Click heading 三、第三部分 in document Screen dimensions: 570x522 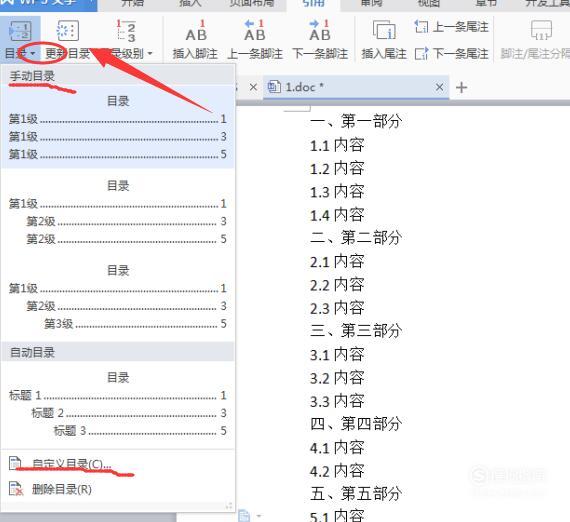[356, 331]
